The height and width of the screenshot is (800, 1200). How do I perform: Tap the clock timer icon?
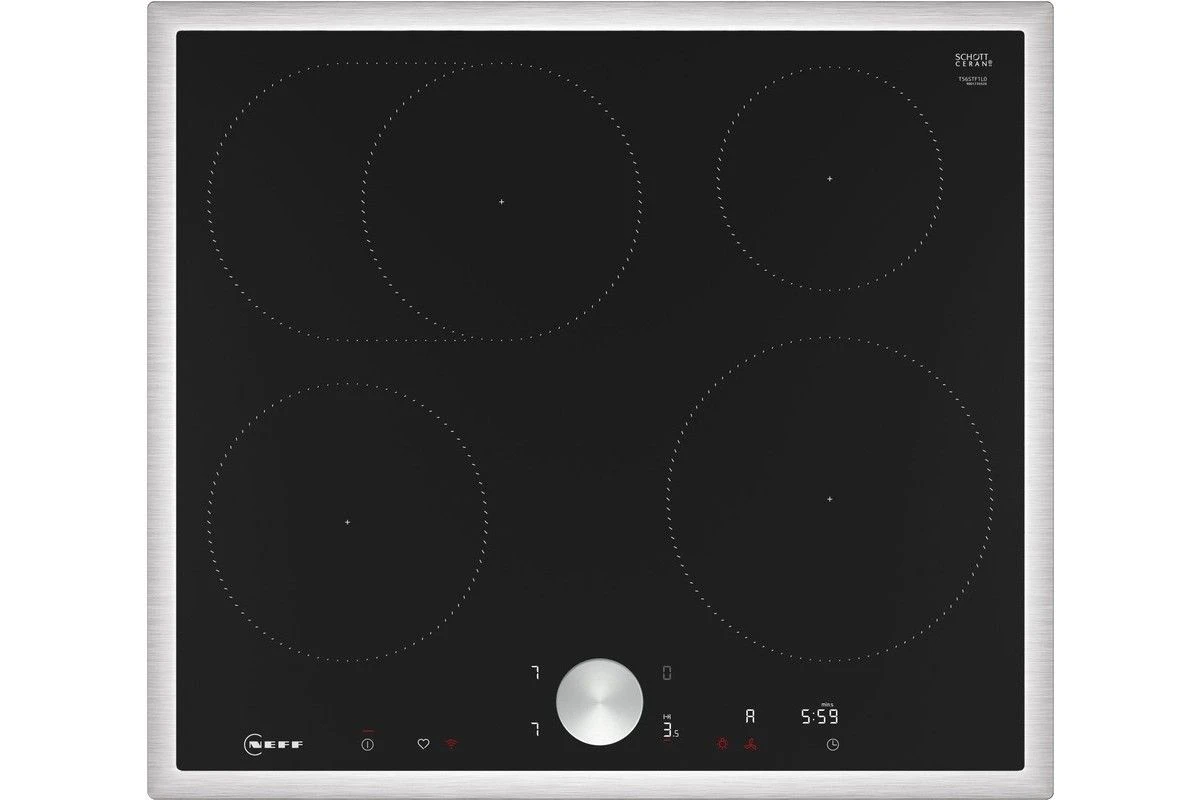click(832, 744)
